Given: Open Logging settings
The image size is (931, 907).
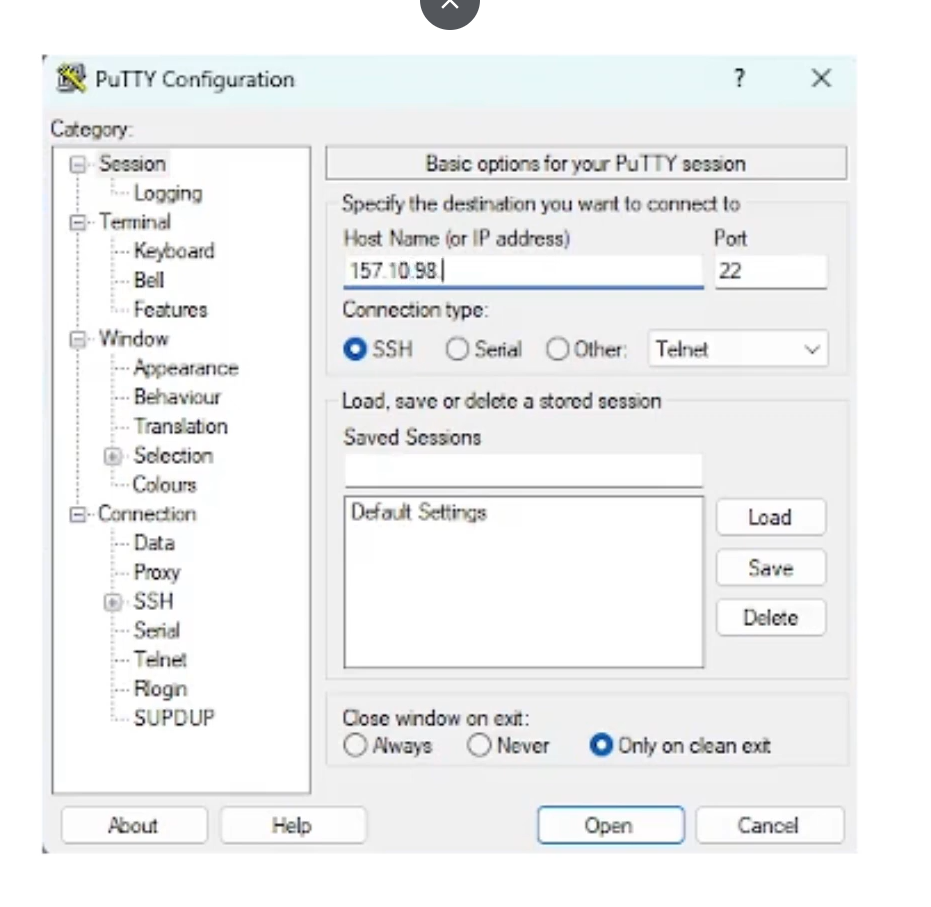Looking at the screenshot, I should pos(168,193).
